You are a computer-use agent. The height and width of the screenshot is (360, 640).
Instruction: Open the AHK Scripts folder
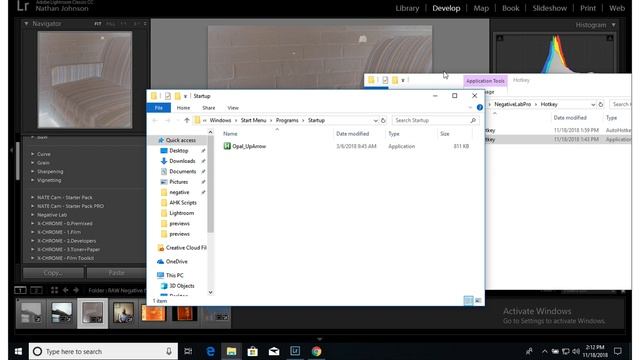tap(183, 202)
